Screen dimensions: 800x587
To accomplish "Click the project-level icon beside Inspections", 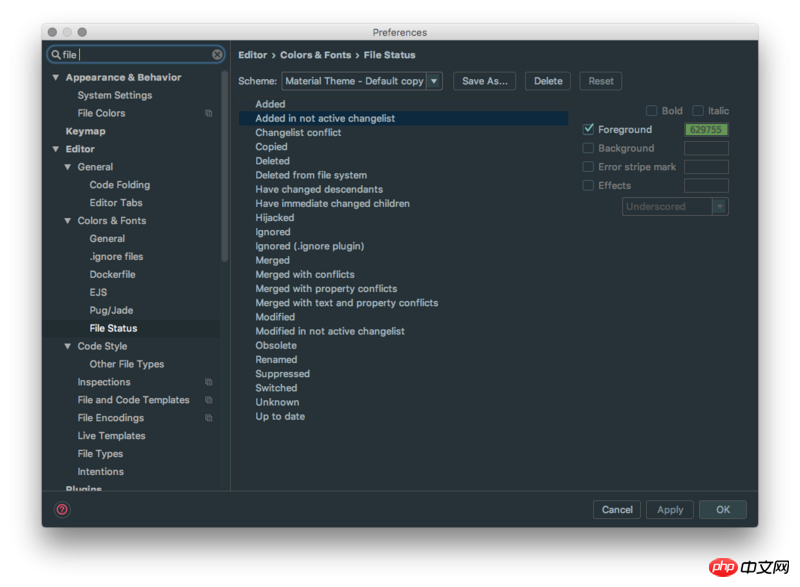I will click(x=209, y=382).
